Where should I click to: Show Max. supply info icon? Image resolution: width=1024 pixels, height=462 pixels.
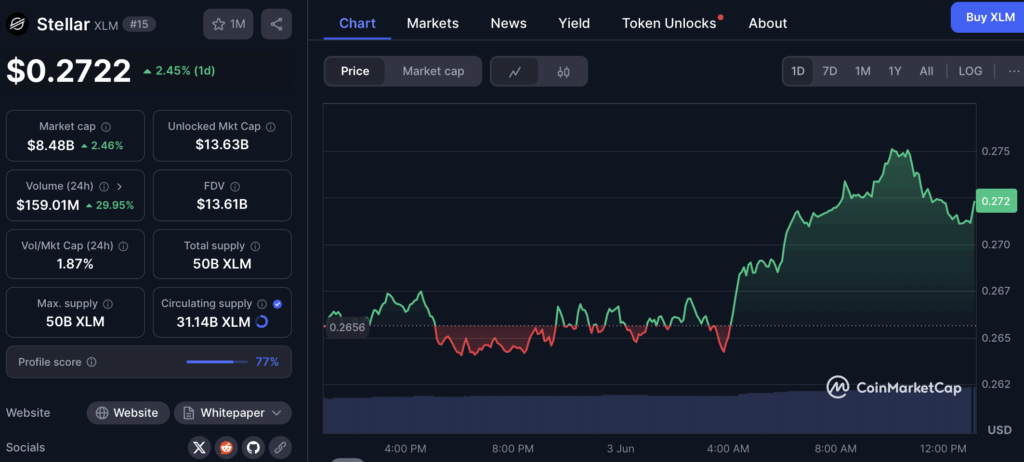(108, 304)
